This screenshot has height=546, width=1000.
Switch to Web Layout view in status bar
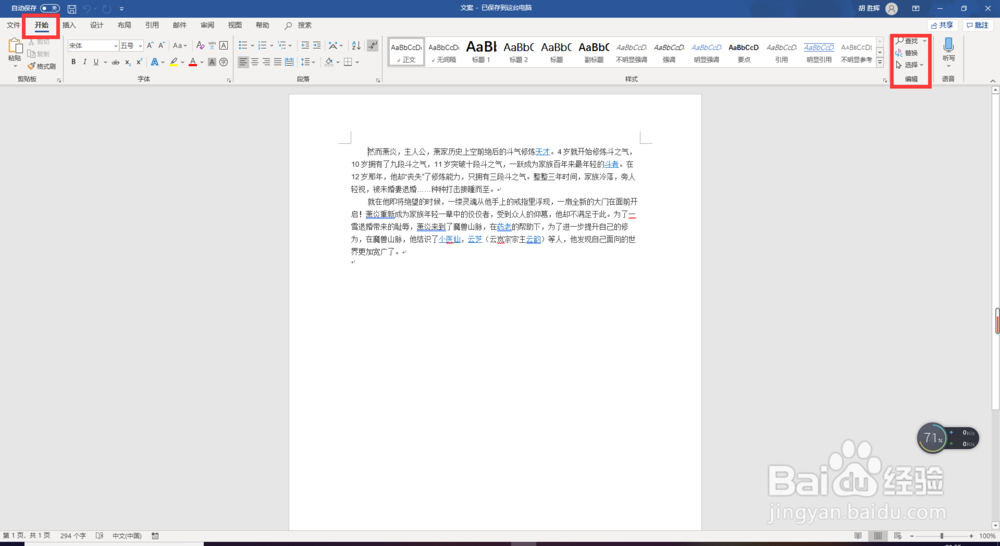(898, 536)
